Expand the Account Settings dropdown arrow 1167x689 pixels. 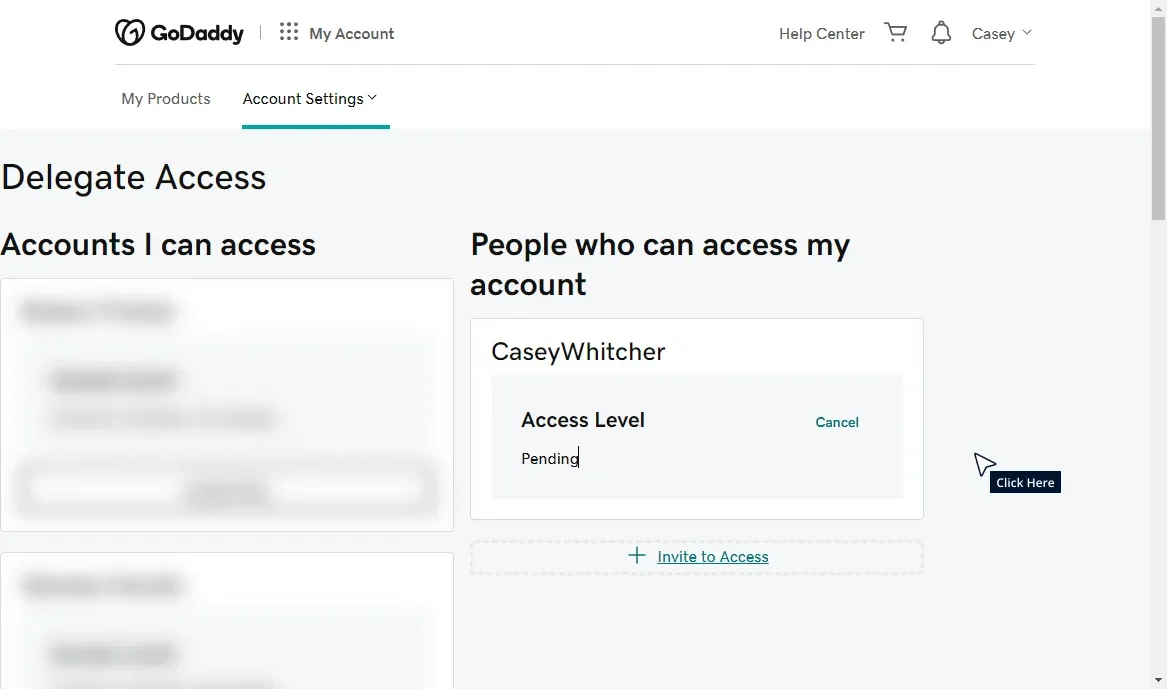(x=372, y=98)
